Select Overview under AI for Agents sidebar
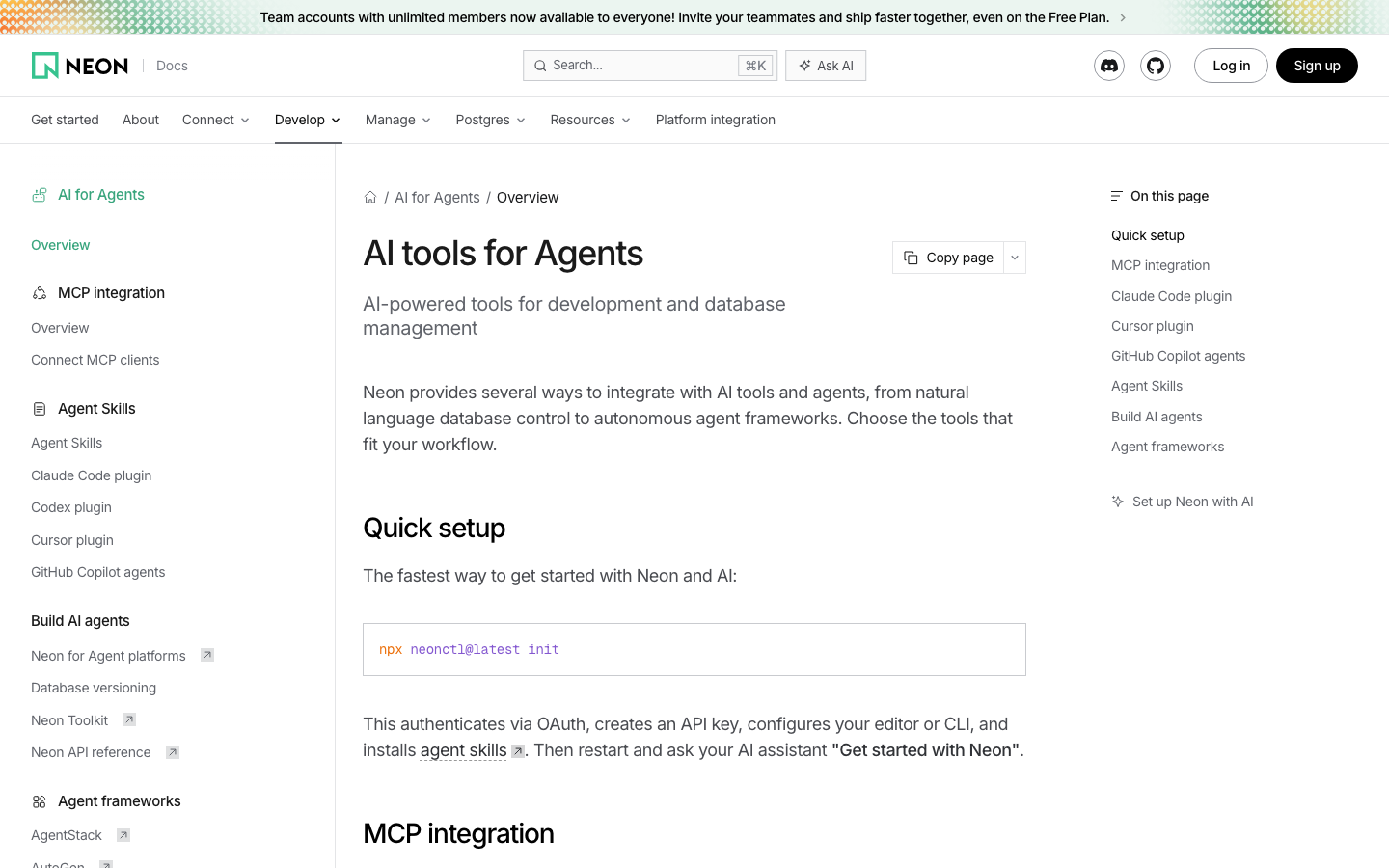 click(x=61, y=245)
